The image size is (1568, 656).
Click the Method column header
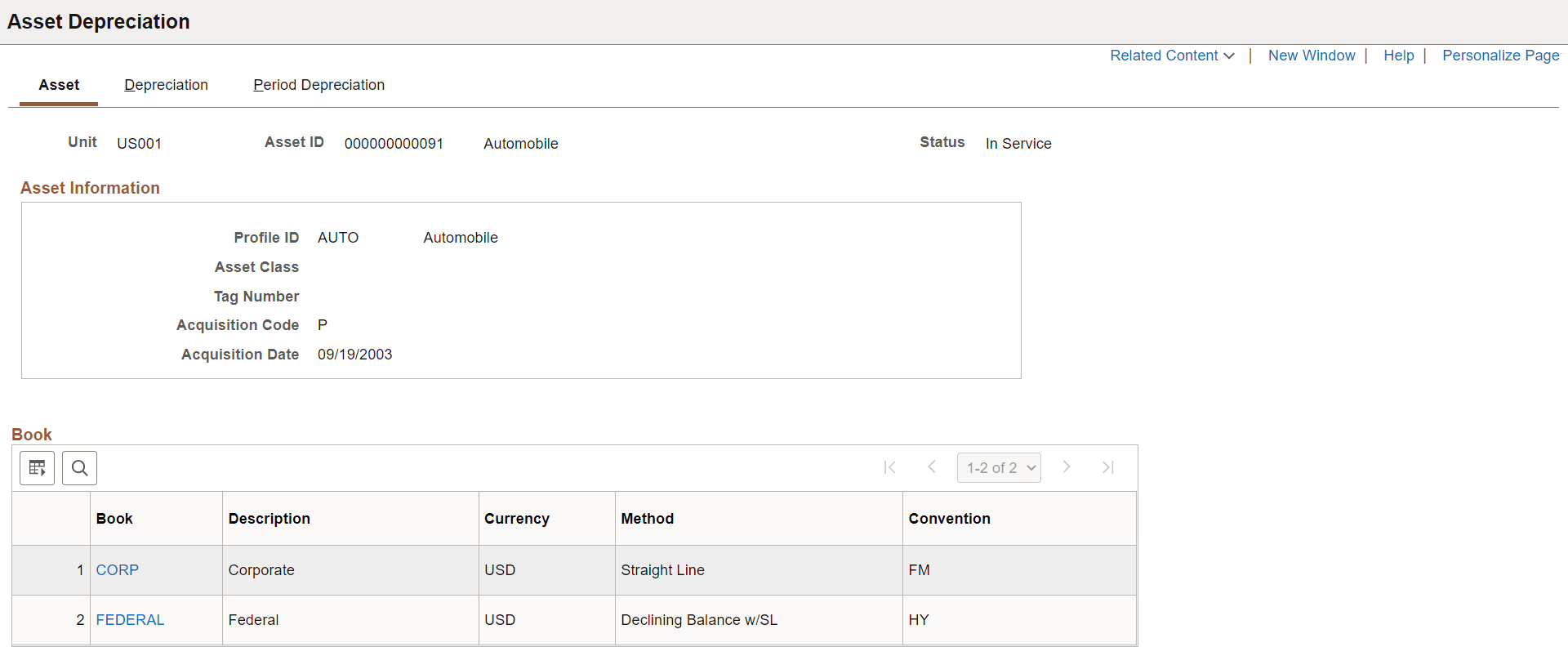(647, 519)
